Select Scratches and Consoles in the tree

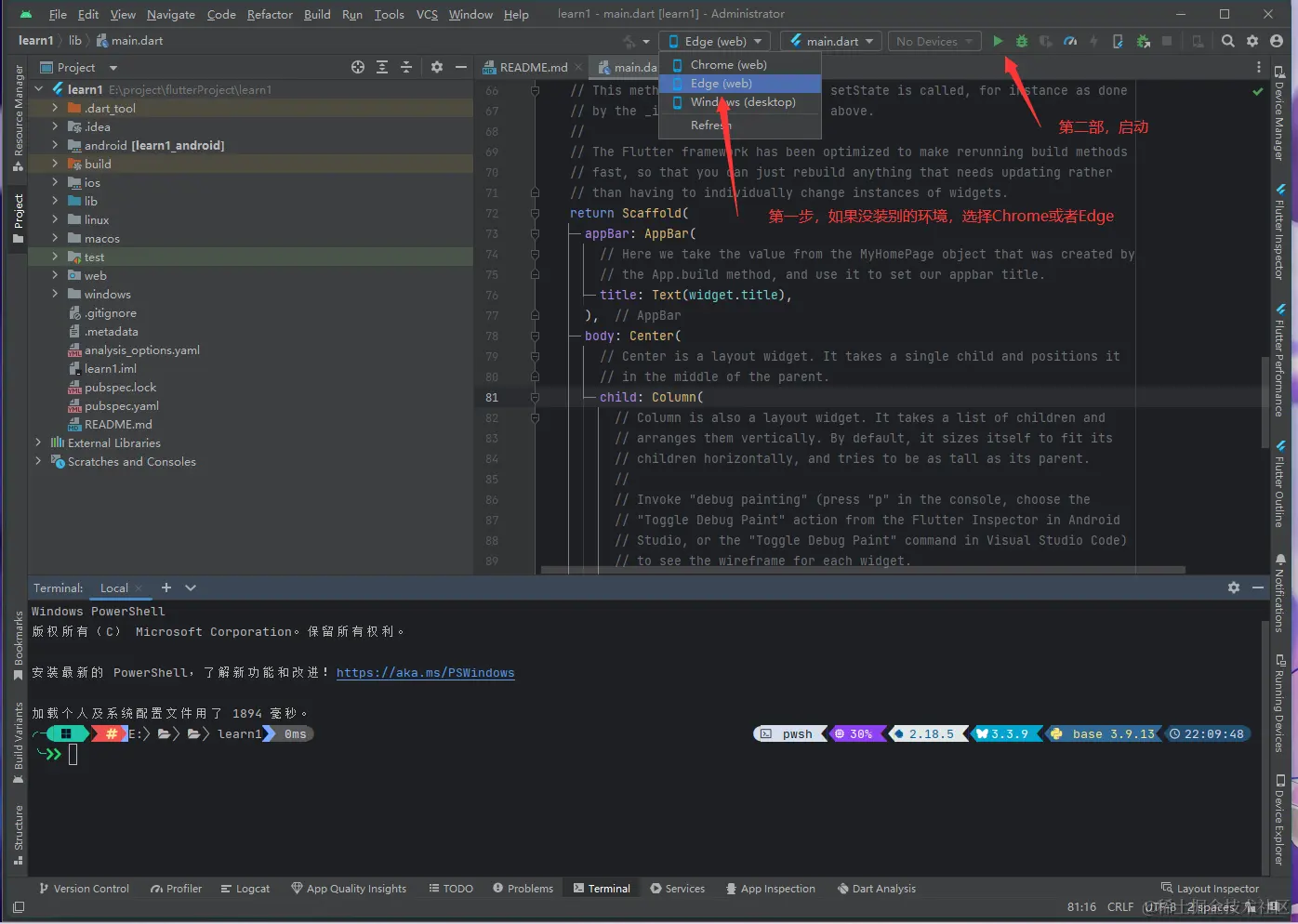131,461
